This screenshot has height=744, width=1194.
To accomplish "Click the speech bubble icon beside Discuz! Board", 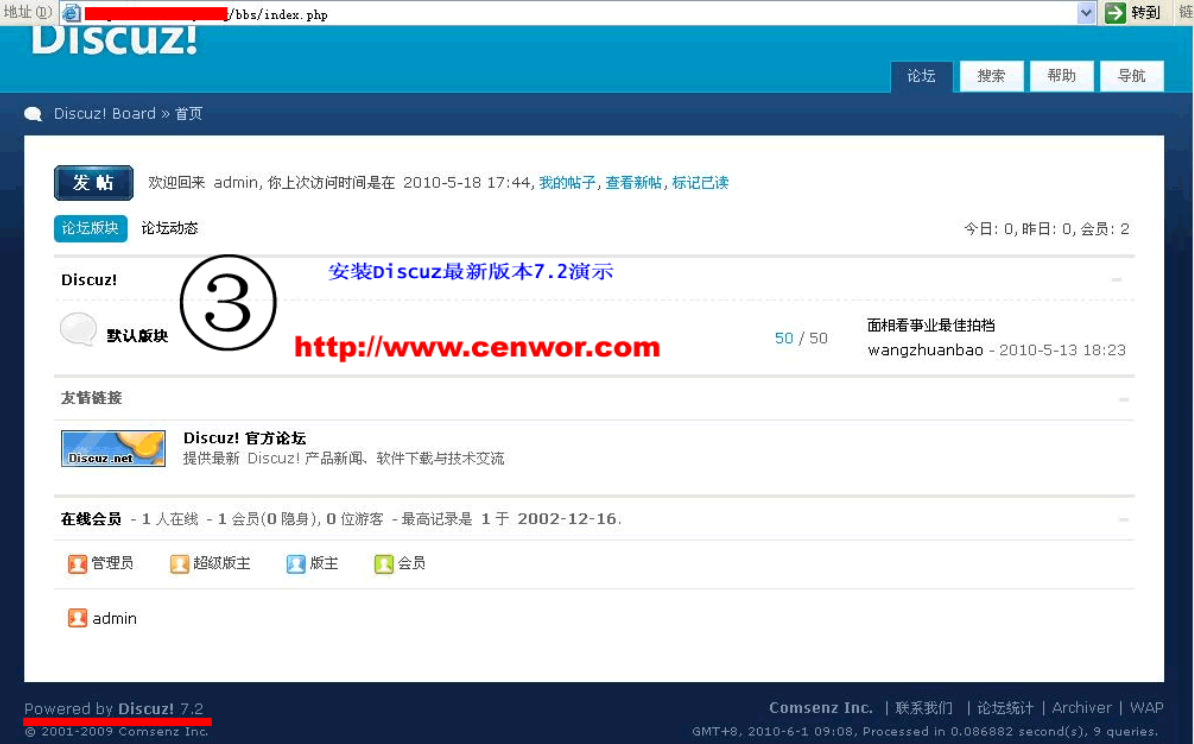I will coord(34,114).
